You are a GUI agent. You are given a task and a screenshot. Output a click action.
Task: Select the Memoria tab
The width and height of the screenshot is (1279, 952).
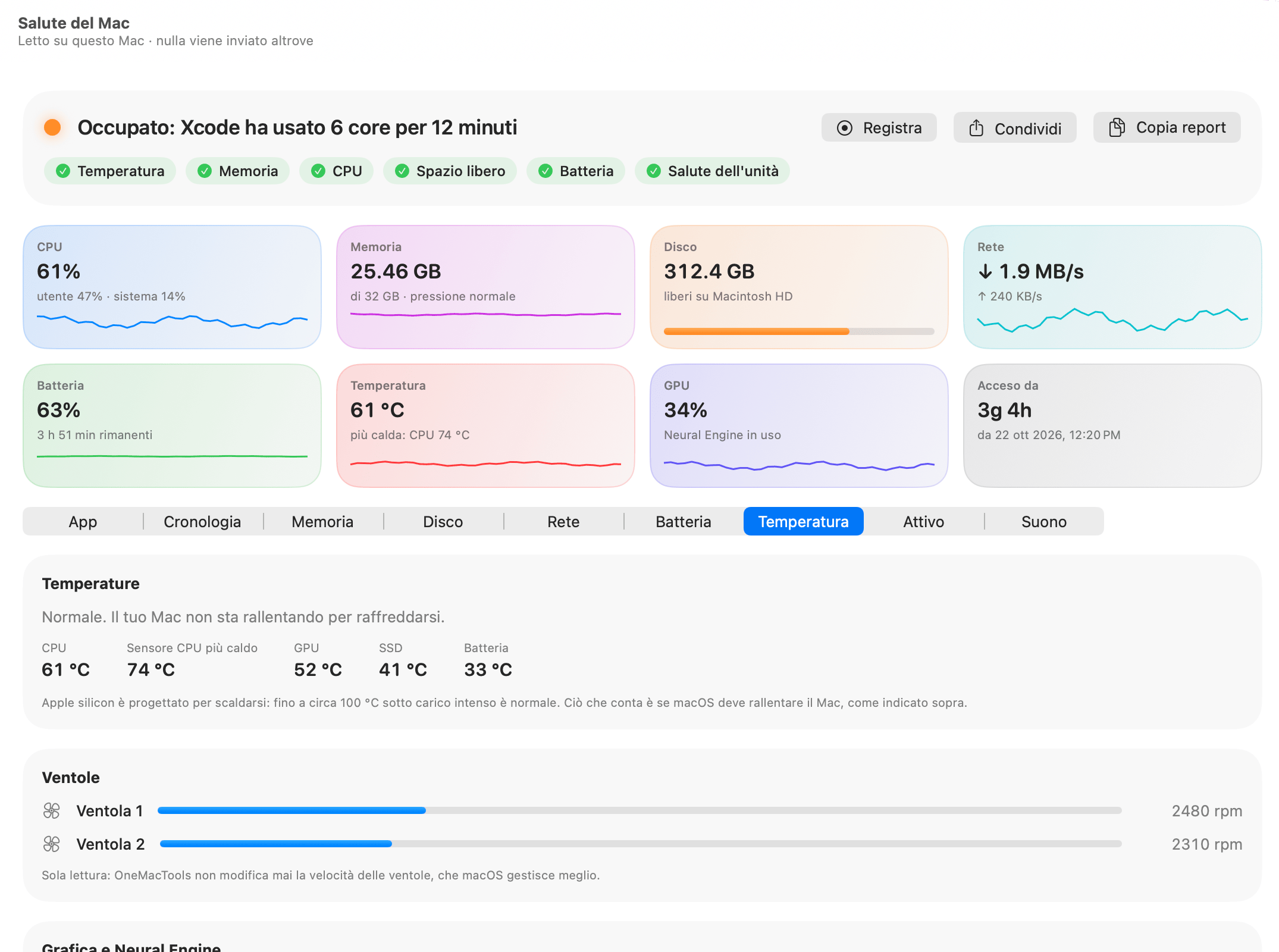(x=322, y=522)
